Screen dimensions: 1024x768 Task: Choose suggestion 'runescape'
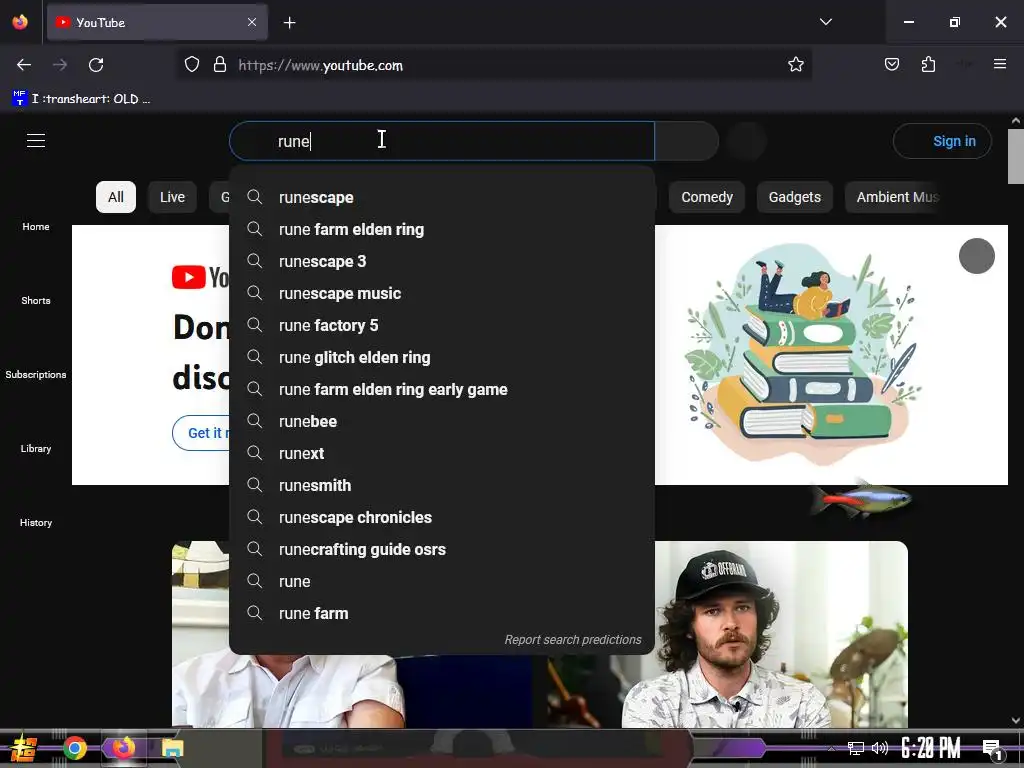442,197
